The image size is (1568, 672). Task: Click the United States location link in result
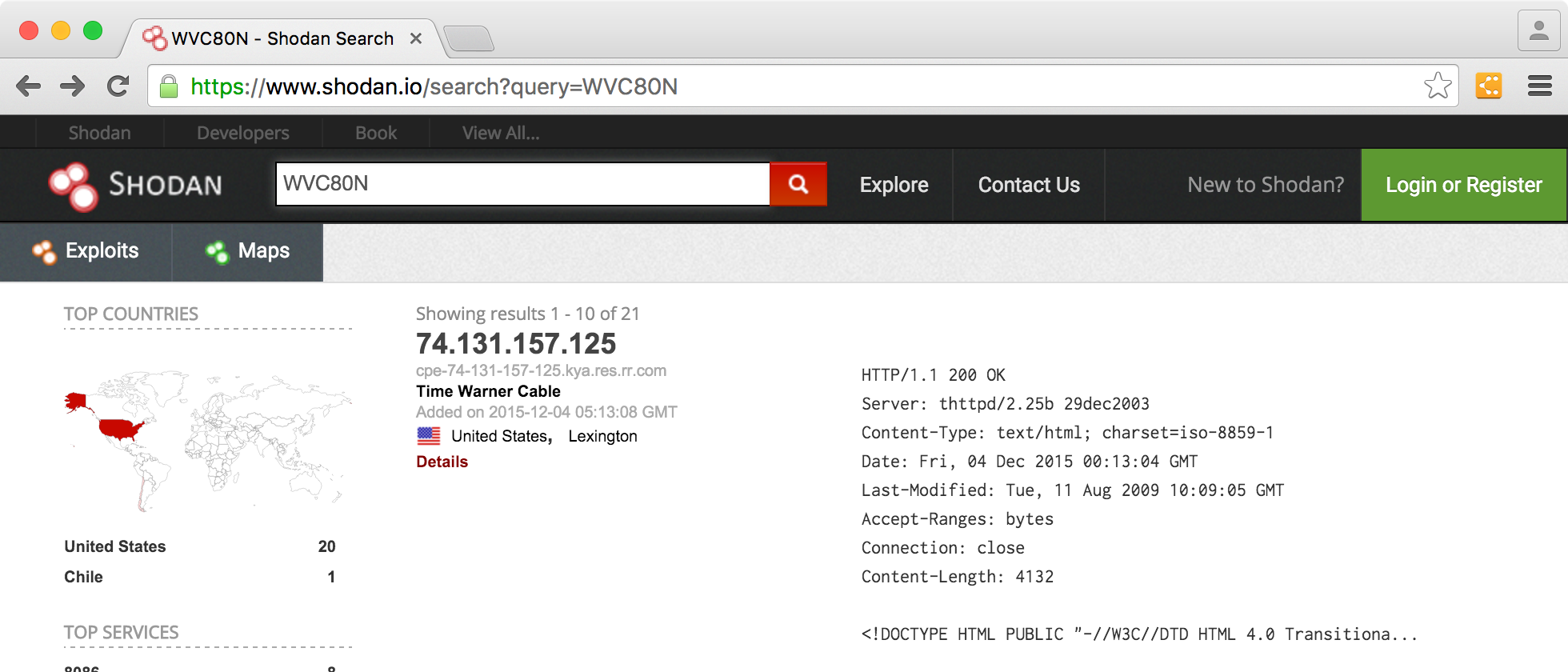click(x=502, y=436)
